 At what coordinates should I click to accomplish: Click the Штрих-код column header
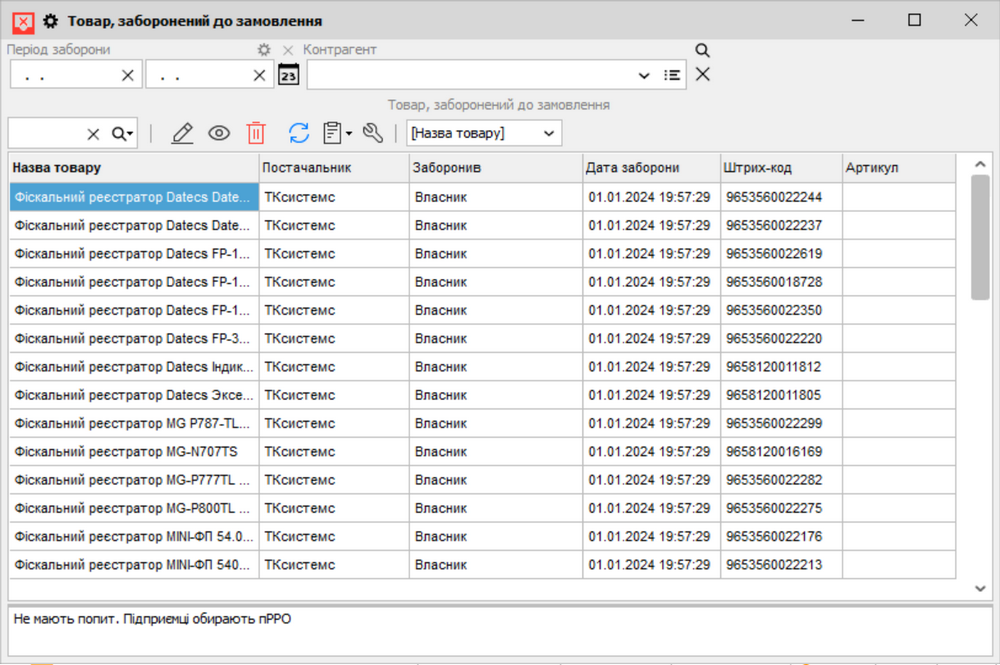(x=780, y=168)
